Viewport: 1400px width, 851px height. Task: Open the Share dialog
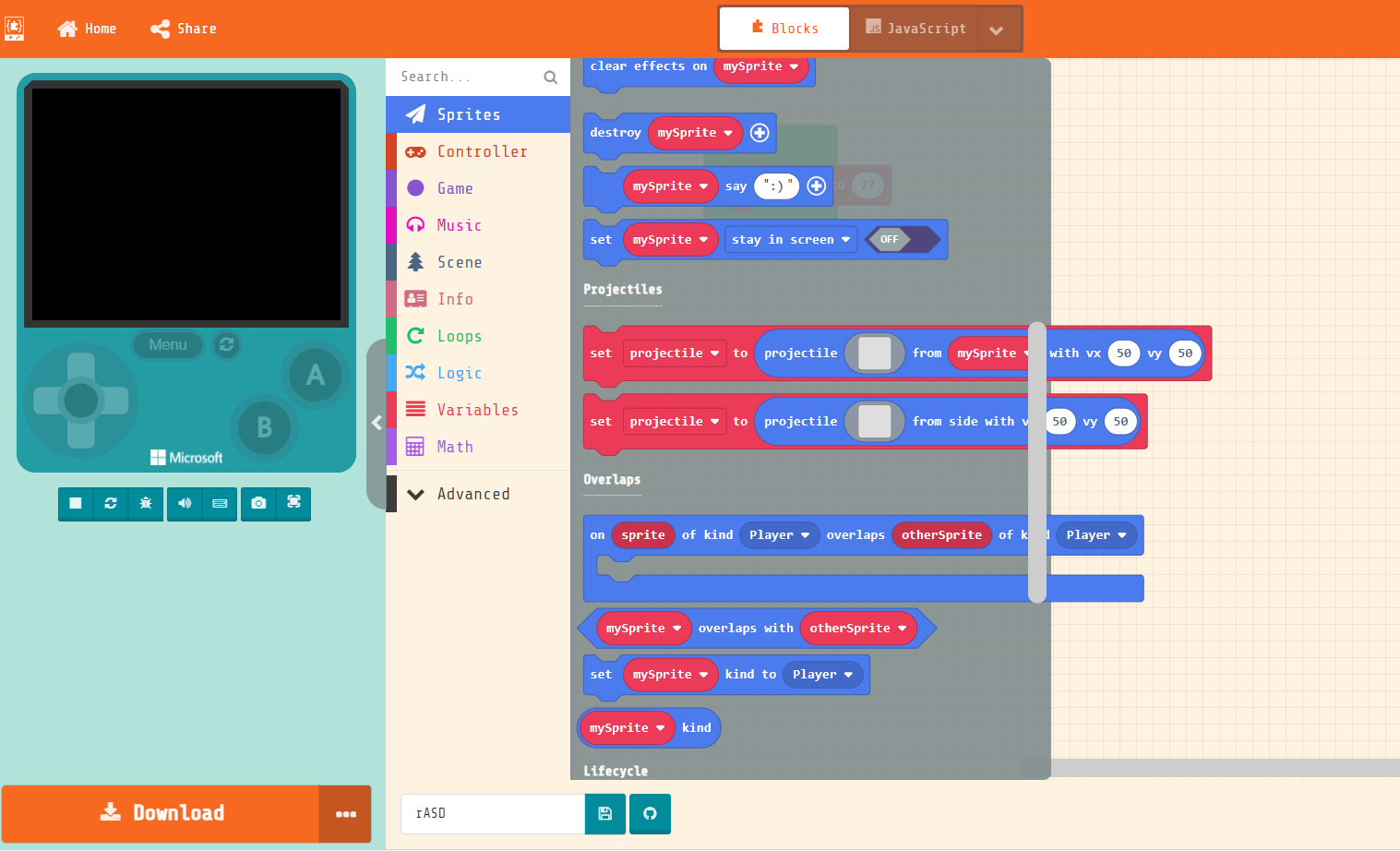pos(183,28)
